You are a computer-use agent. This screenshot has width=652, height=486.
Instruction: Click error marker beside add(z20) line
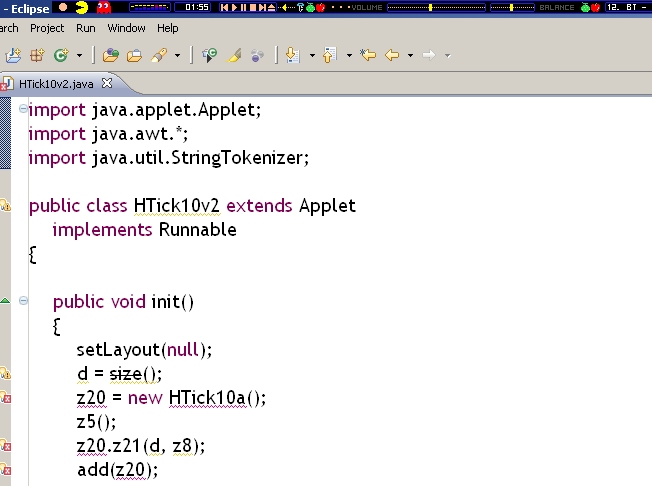5,470
